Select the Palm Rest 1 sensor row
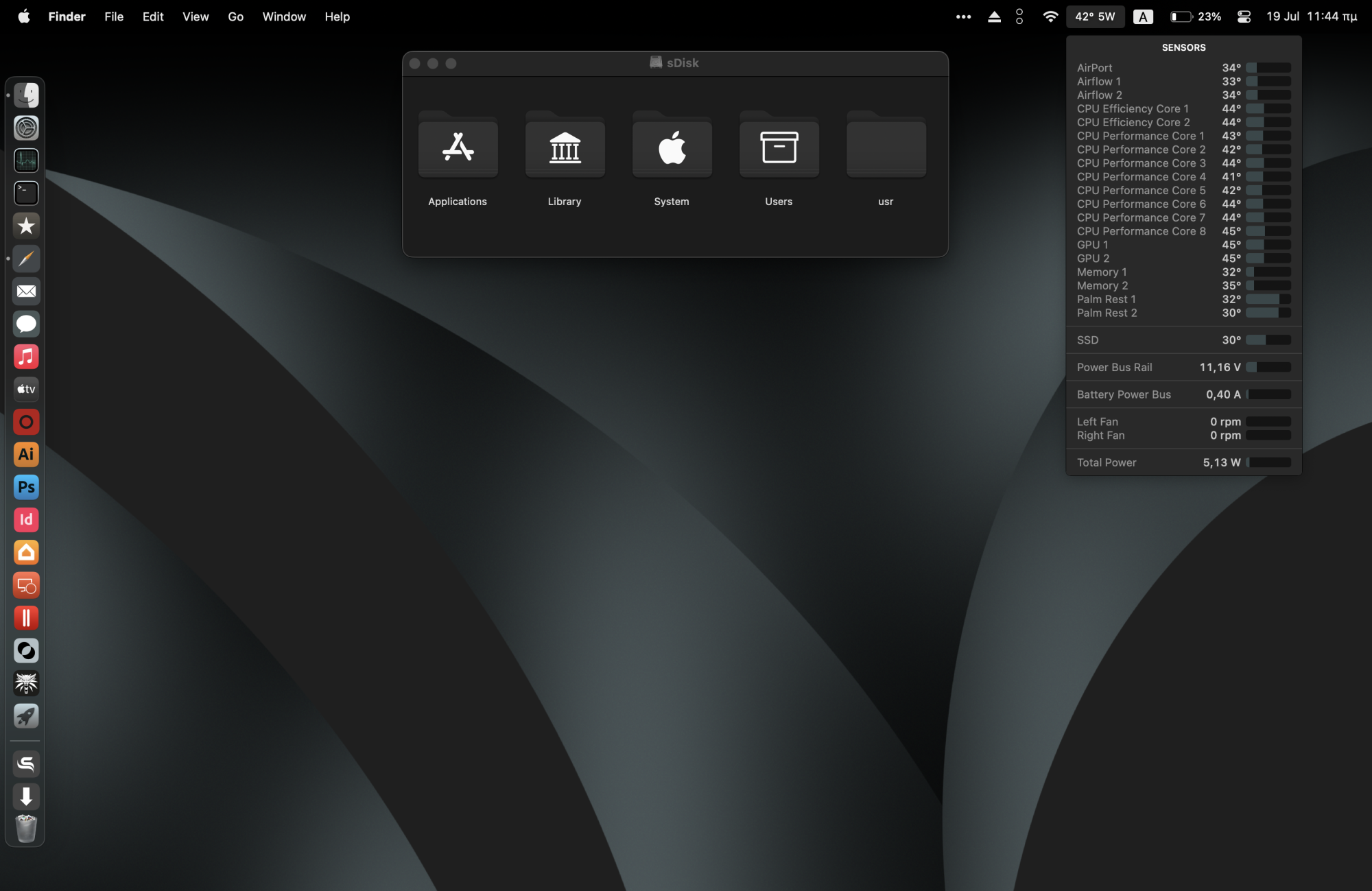 pyautogui.click(x=1183, y=299)
